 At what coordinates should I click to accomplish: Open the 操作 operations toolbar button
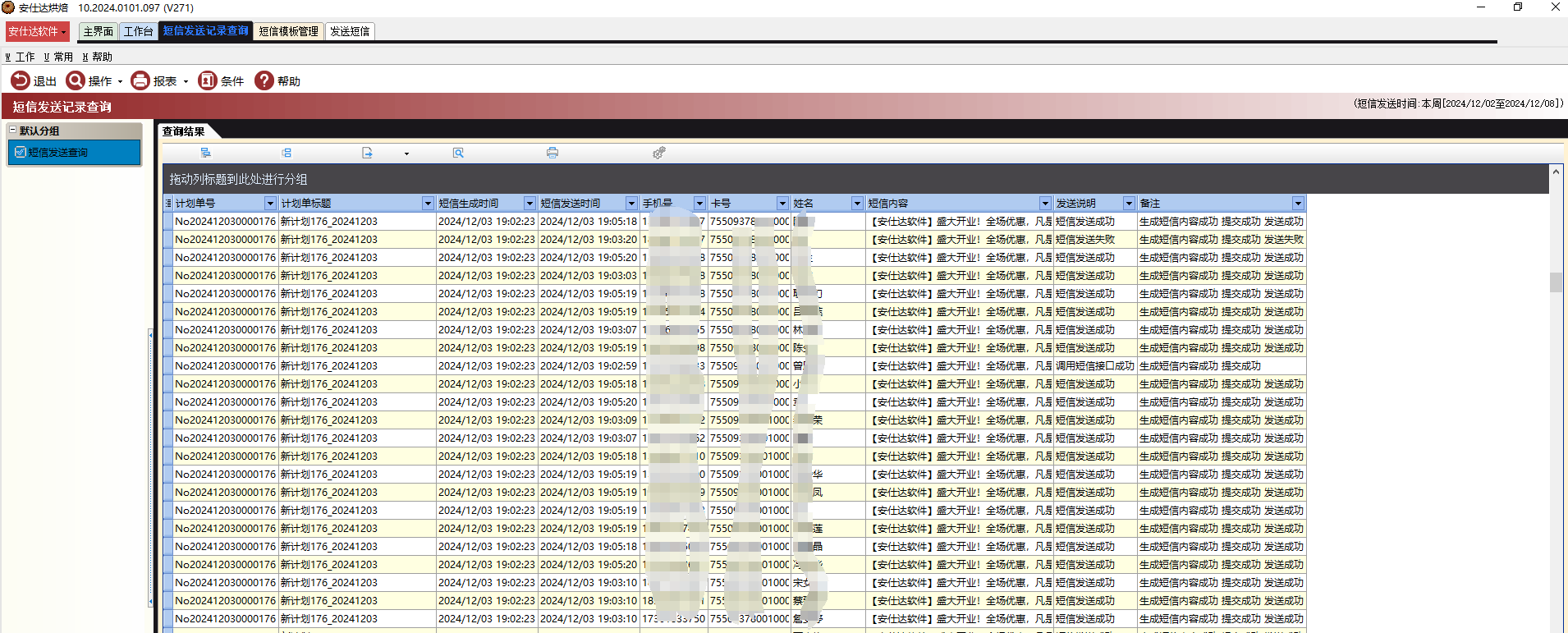point(89,80)
